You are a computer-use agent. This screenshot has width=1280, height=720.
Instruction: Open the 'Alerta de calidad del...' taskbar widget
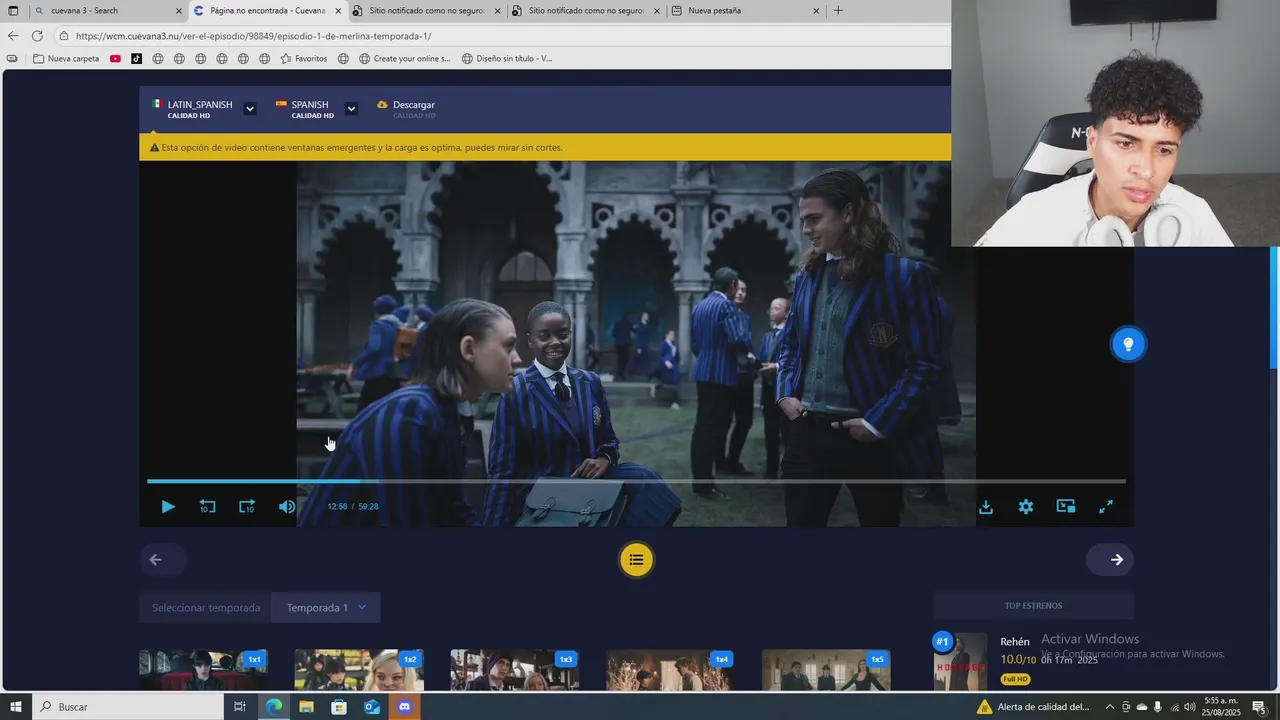[x=1034, y=707]
